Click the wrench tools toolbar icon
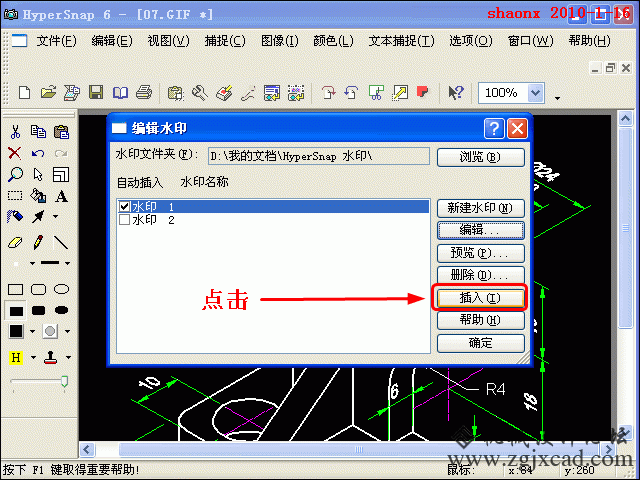 [x=200, y=93]
